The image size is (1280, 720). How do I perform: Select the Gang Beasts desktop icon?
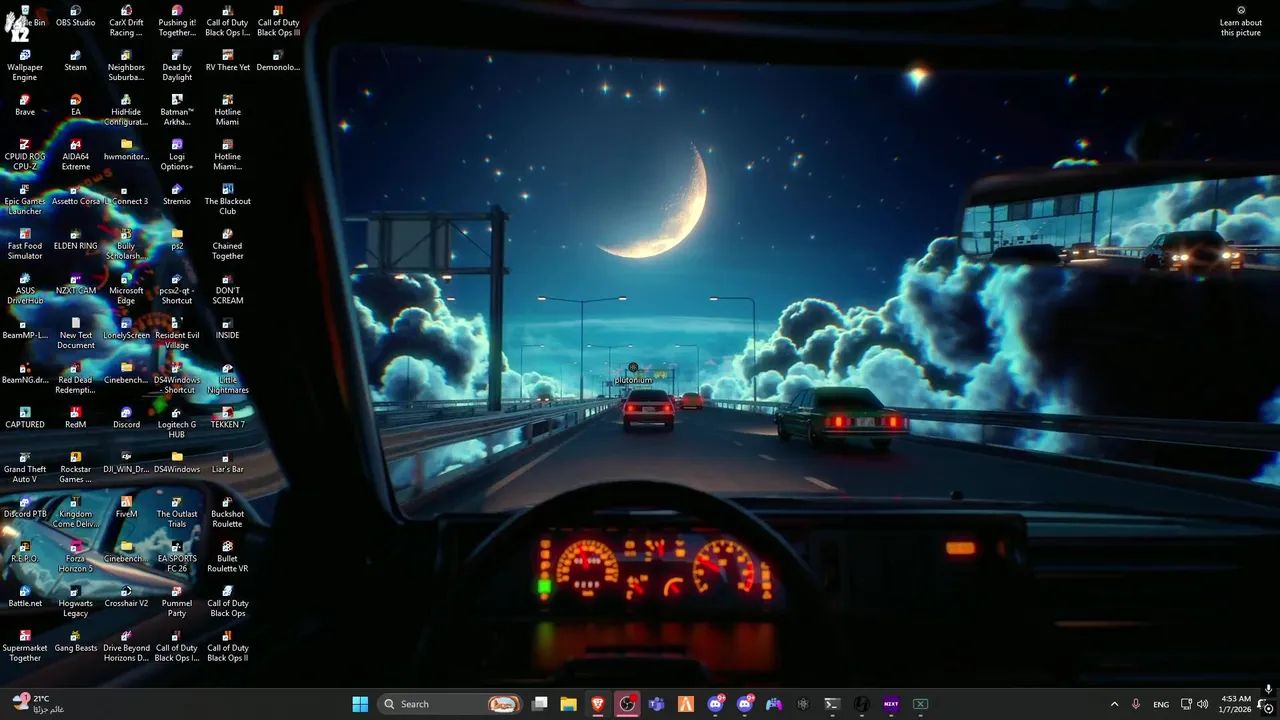tap(75, 642)
